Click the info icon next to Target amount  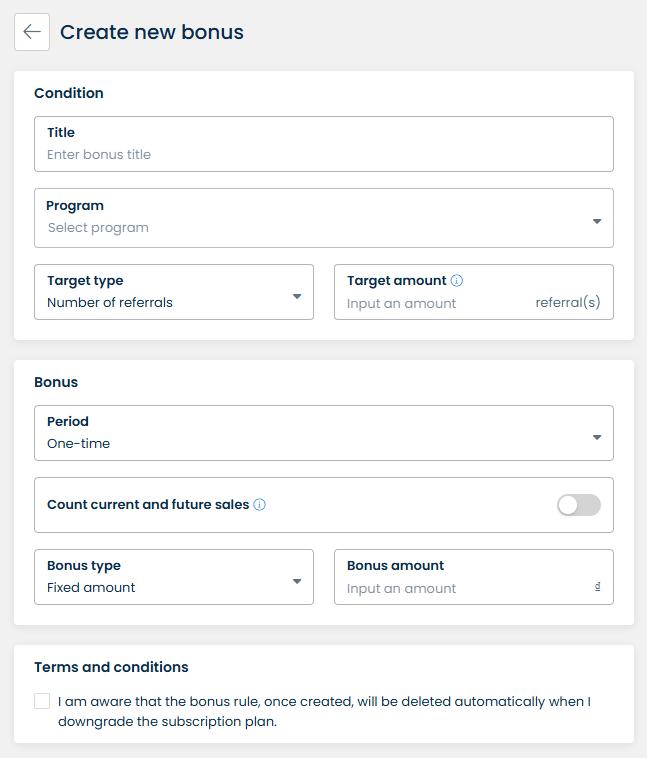click(x=457, y=281)
